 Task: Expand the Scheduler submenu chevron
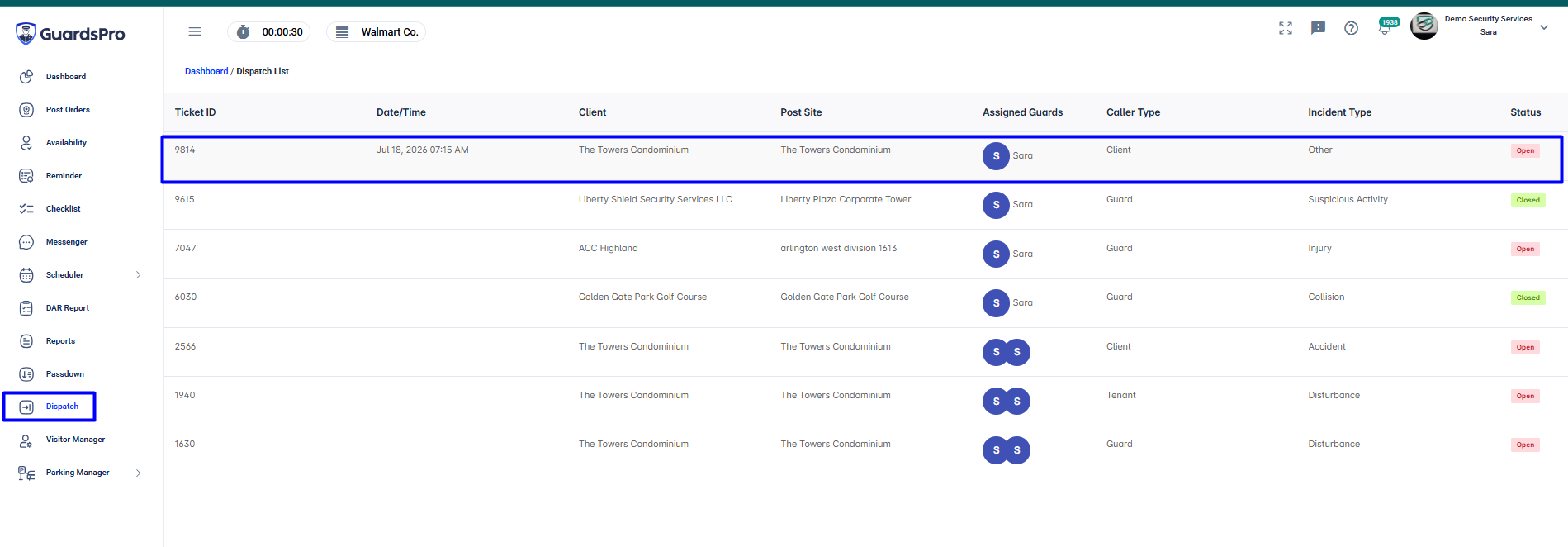coord(138,275)
